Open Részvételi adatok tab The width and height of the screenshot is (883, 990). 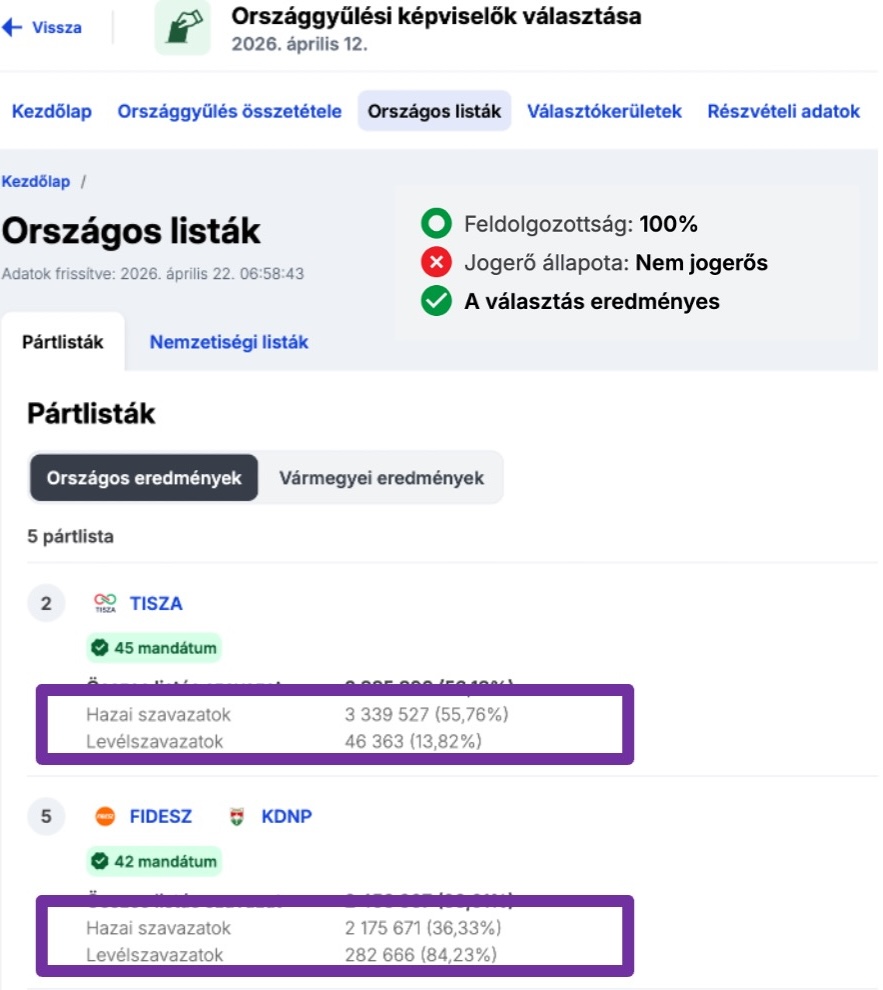(x=783, y=112)
